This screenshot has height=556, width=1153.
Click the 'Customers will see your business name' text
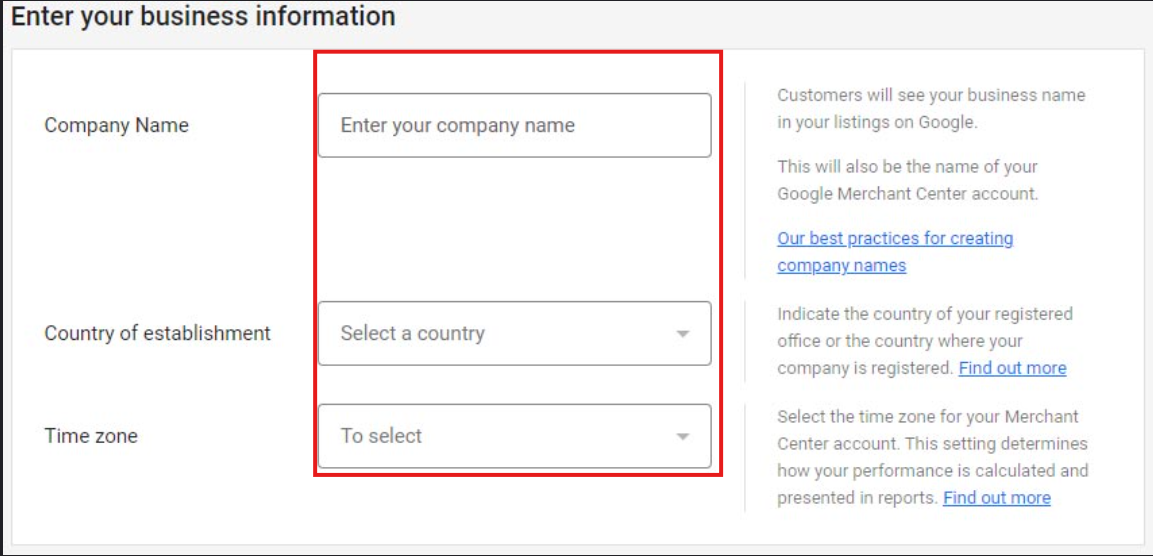(930, 96)
